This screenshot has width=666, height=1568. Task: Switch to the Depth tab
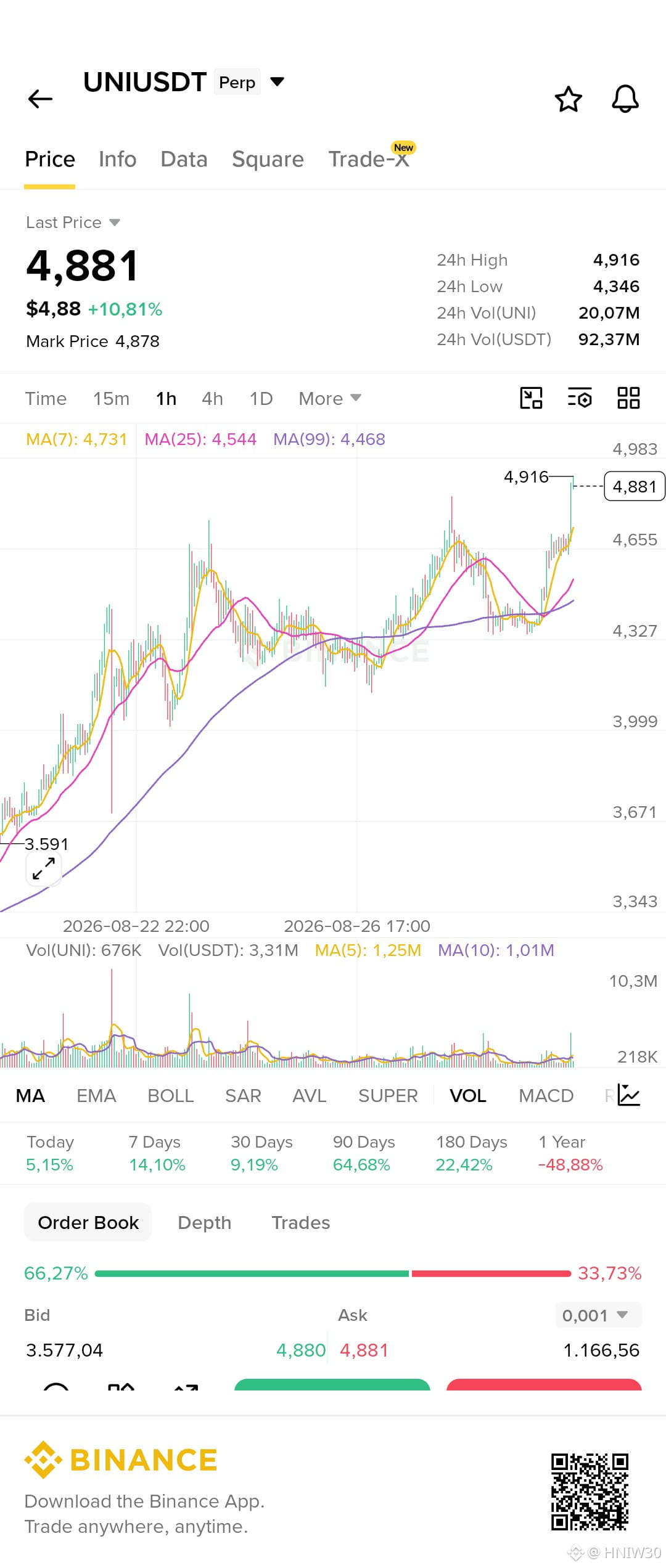[x=204, y=1222]
